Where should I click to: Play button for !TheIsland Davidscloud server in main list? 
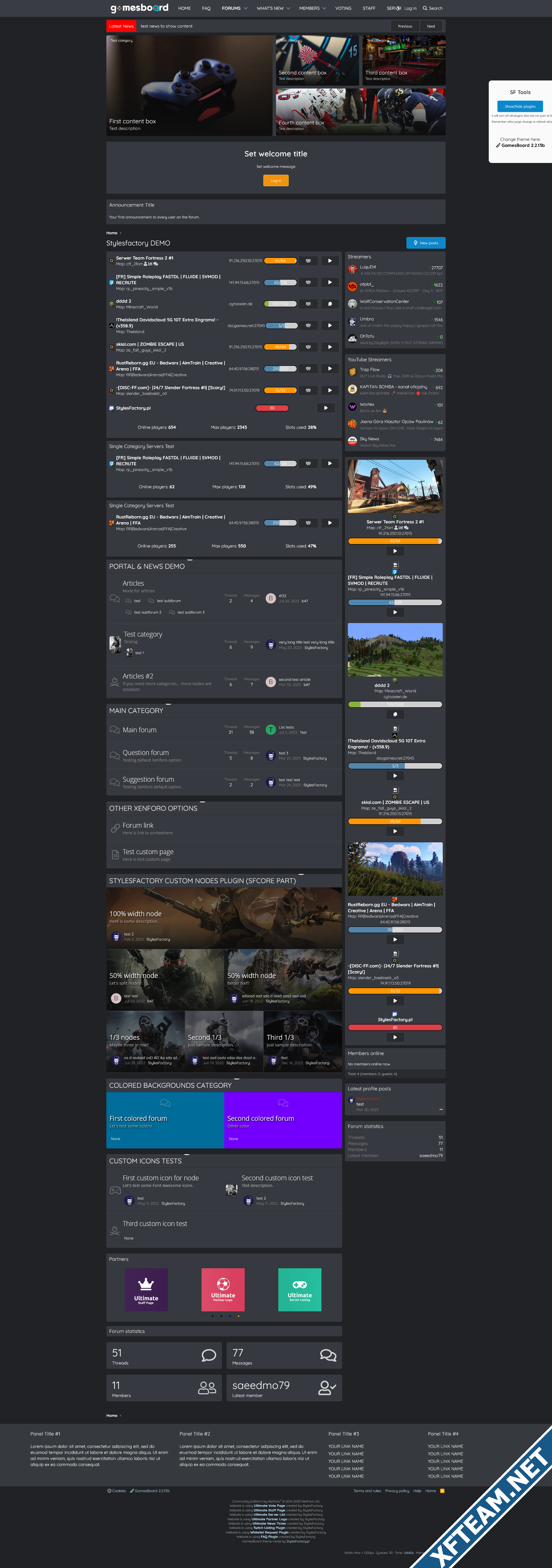coord(330,325)
